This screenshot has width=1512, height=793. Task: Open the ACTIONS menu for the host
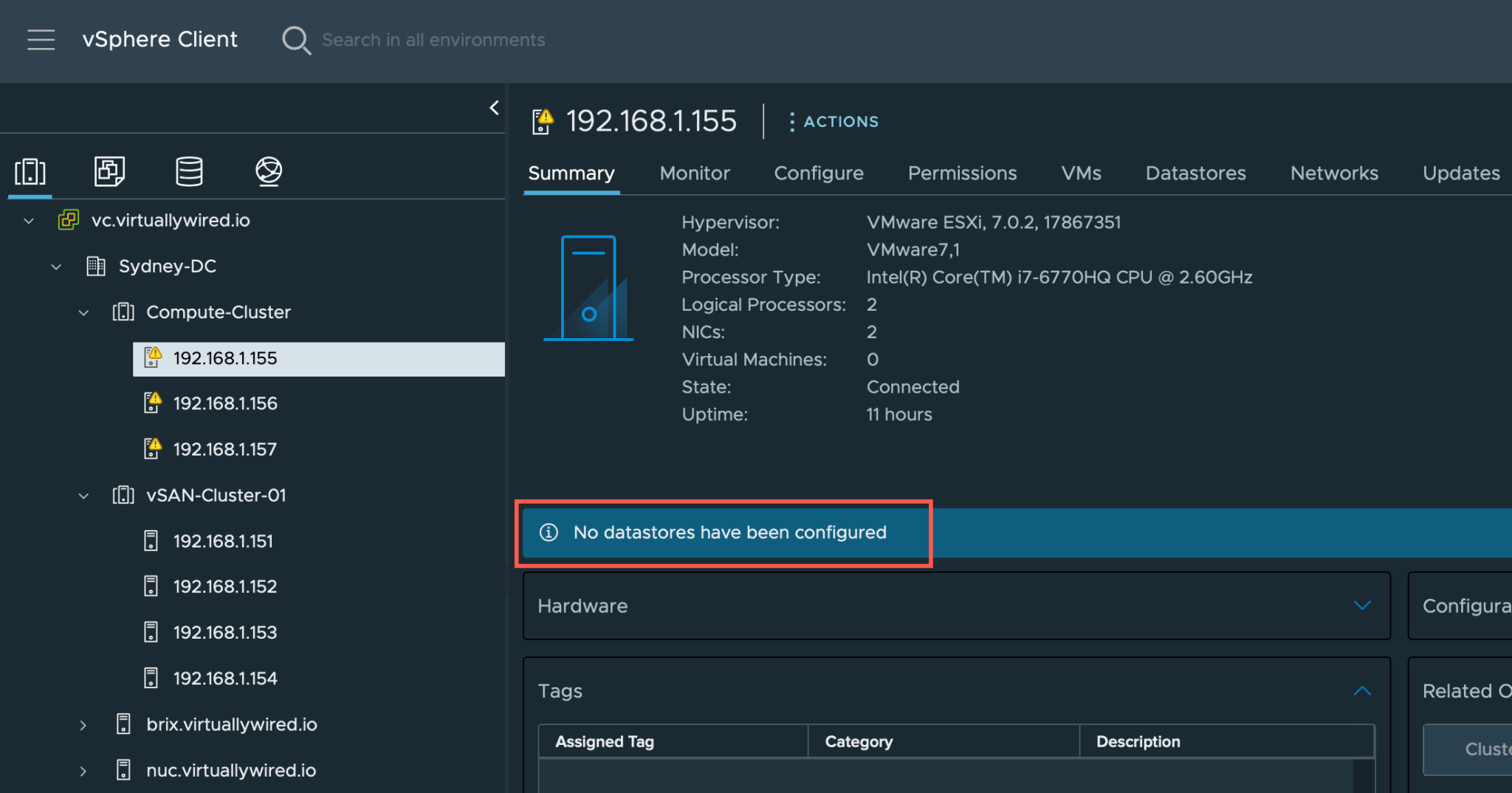pos(834,122)
